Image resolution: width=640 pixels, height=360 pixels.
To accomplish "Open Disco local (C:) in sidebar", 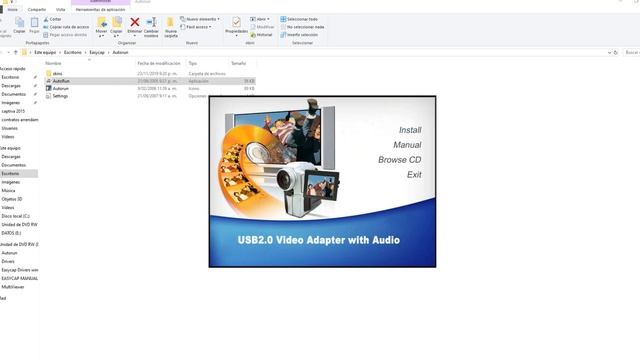I will pyautogui.click(x=16, y=216).
